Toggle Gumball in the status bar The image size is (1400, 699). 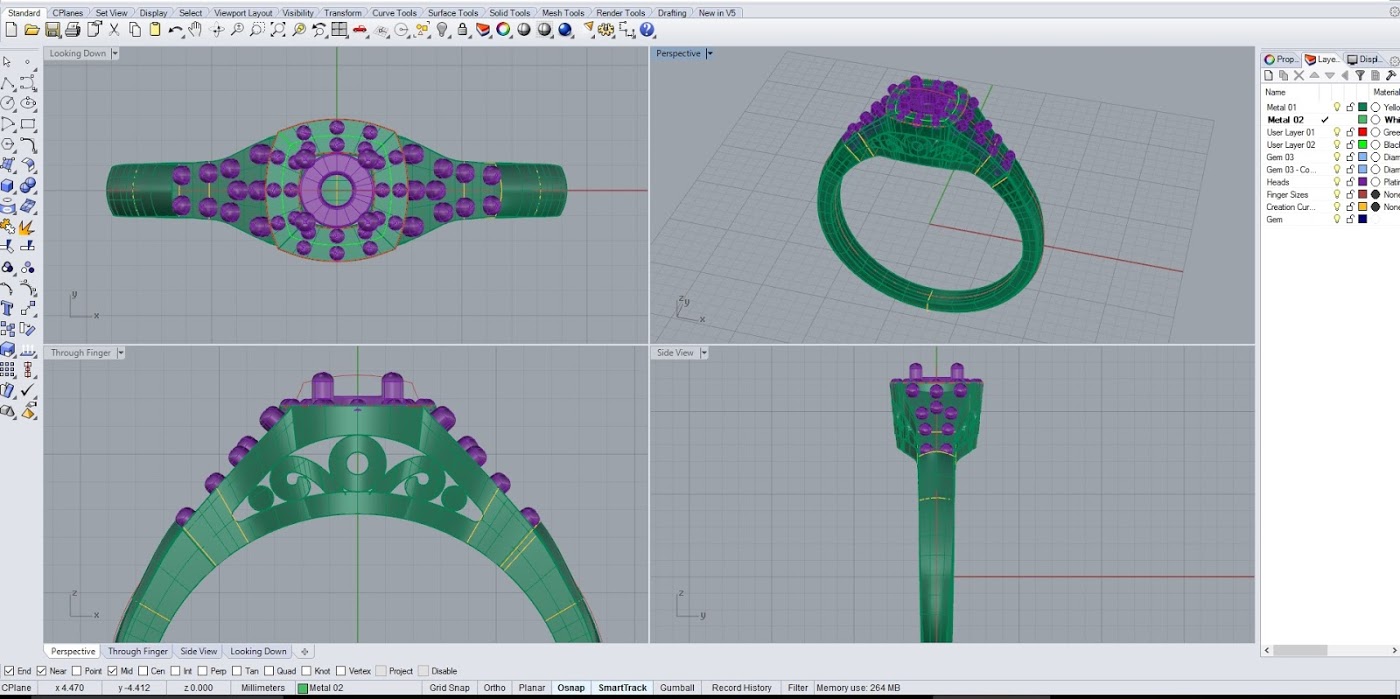[x=677, y=688]
